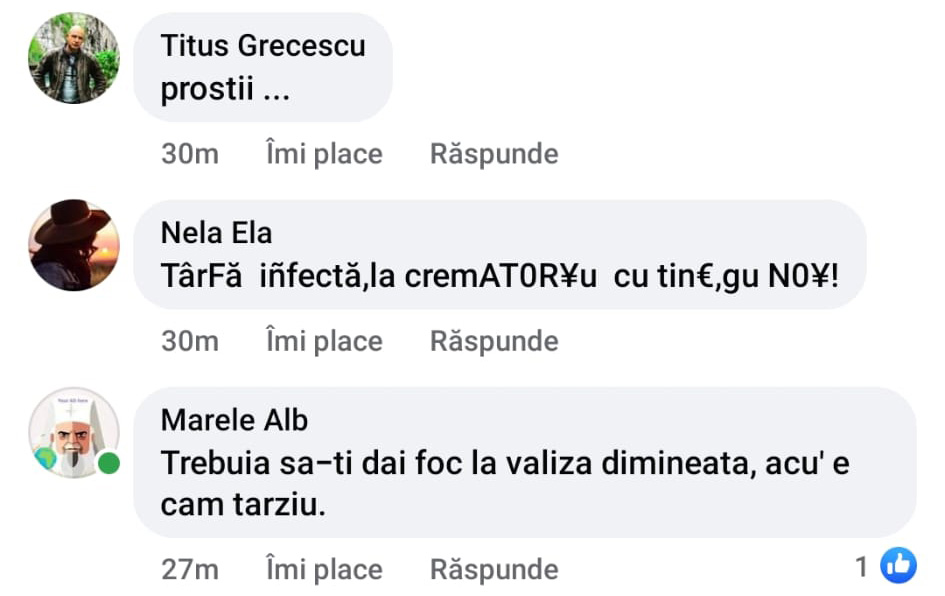This screenshot has height=596, width=945.
Task: Open Marele Alb's profile name link
Action: pos(234,420)
